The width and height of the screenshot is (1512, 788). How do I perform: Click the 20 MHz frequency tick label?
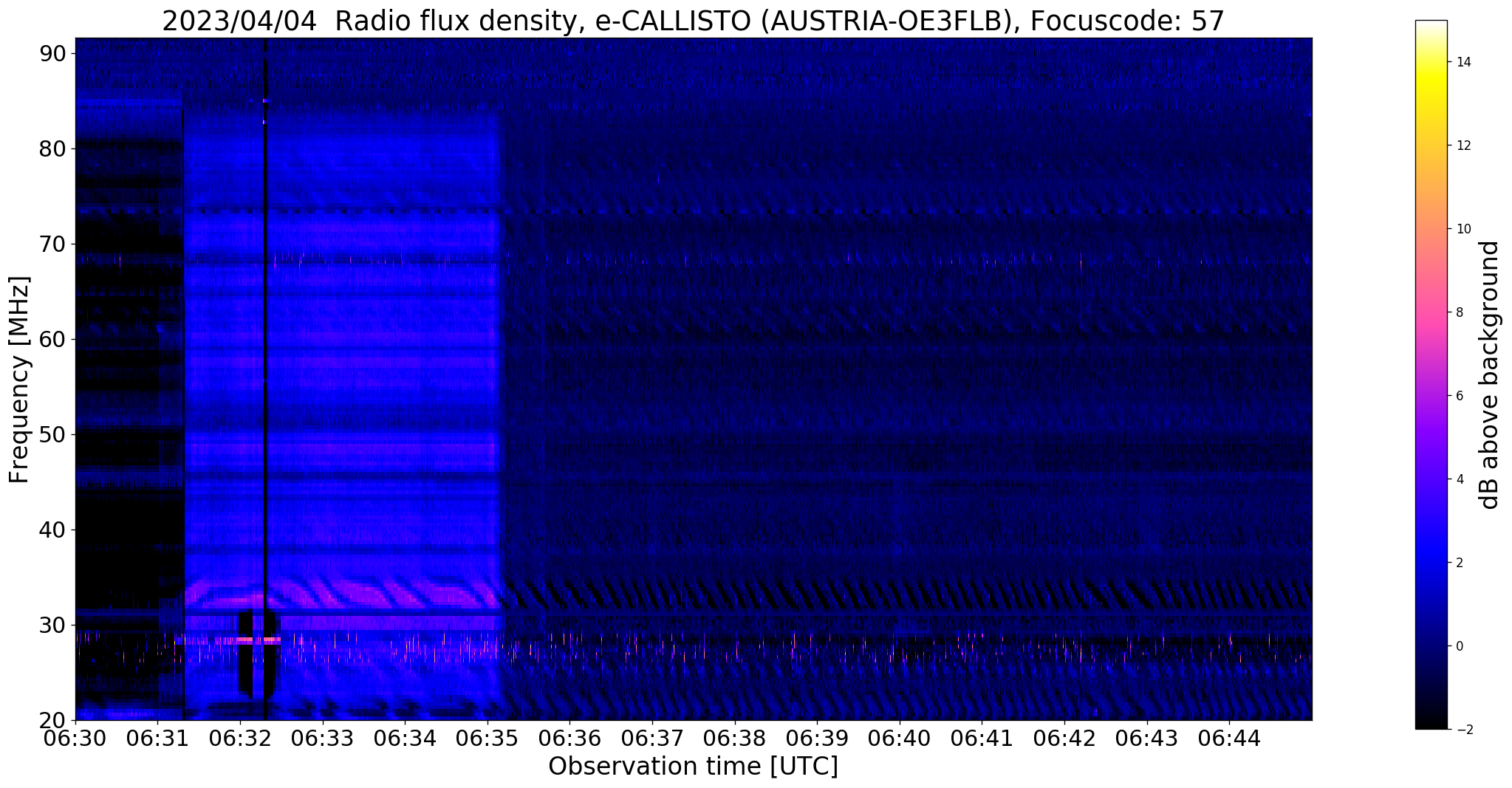[x=52, y=720]
